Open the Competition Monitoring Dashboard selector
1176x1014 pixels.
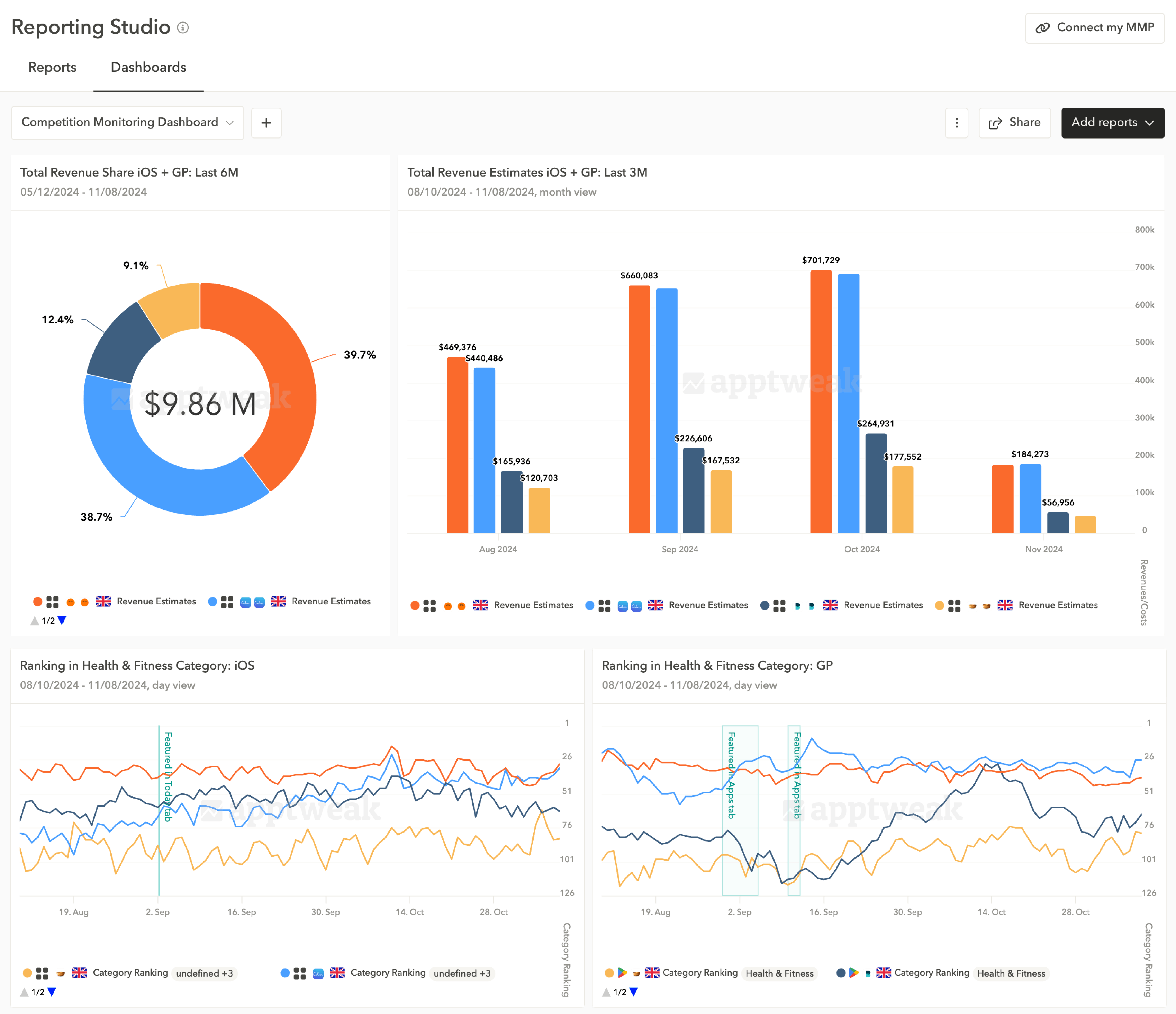pos(127,123)
